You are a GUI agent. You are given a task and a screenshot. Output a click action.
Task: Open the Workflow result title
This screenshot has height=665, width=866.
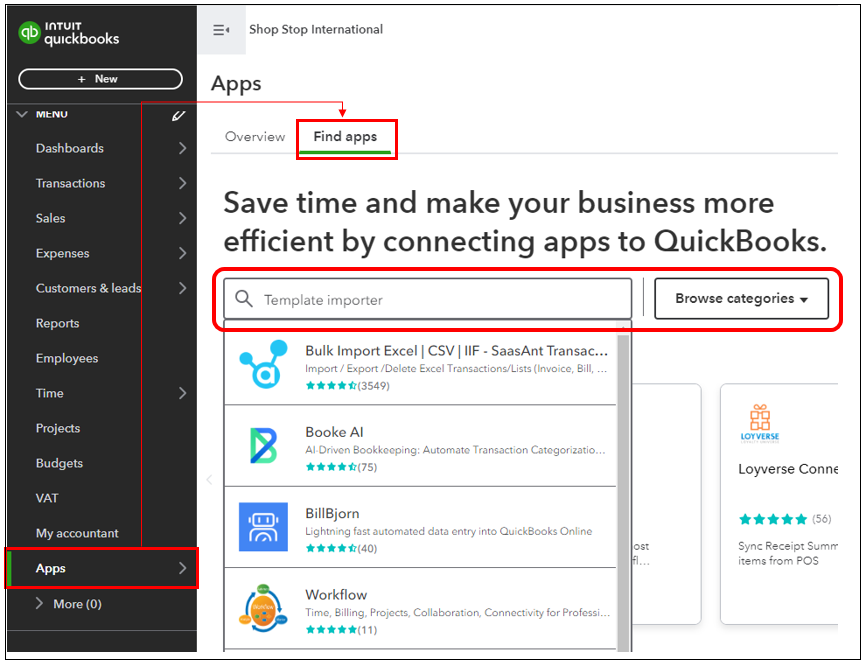click(336, 594)
